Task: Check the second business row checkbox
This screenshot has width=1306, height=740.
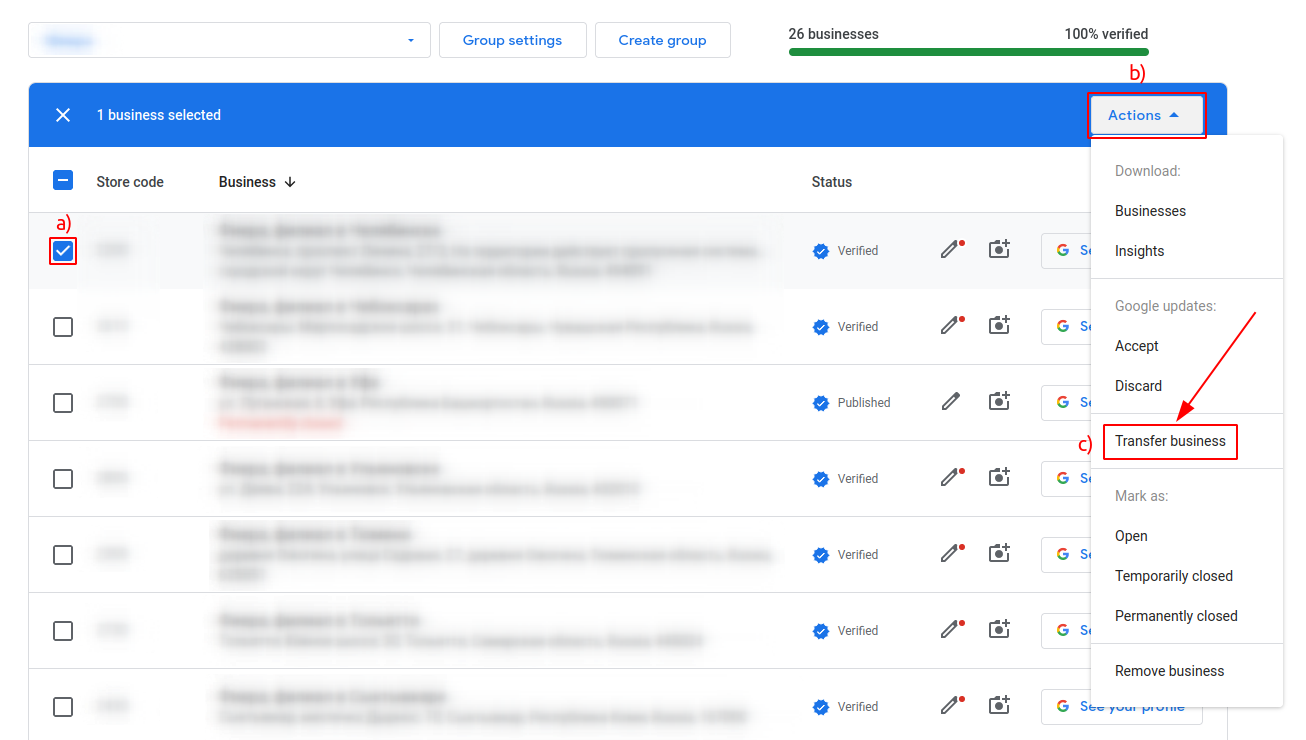Action: (x=63, y=326)
